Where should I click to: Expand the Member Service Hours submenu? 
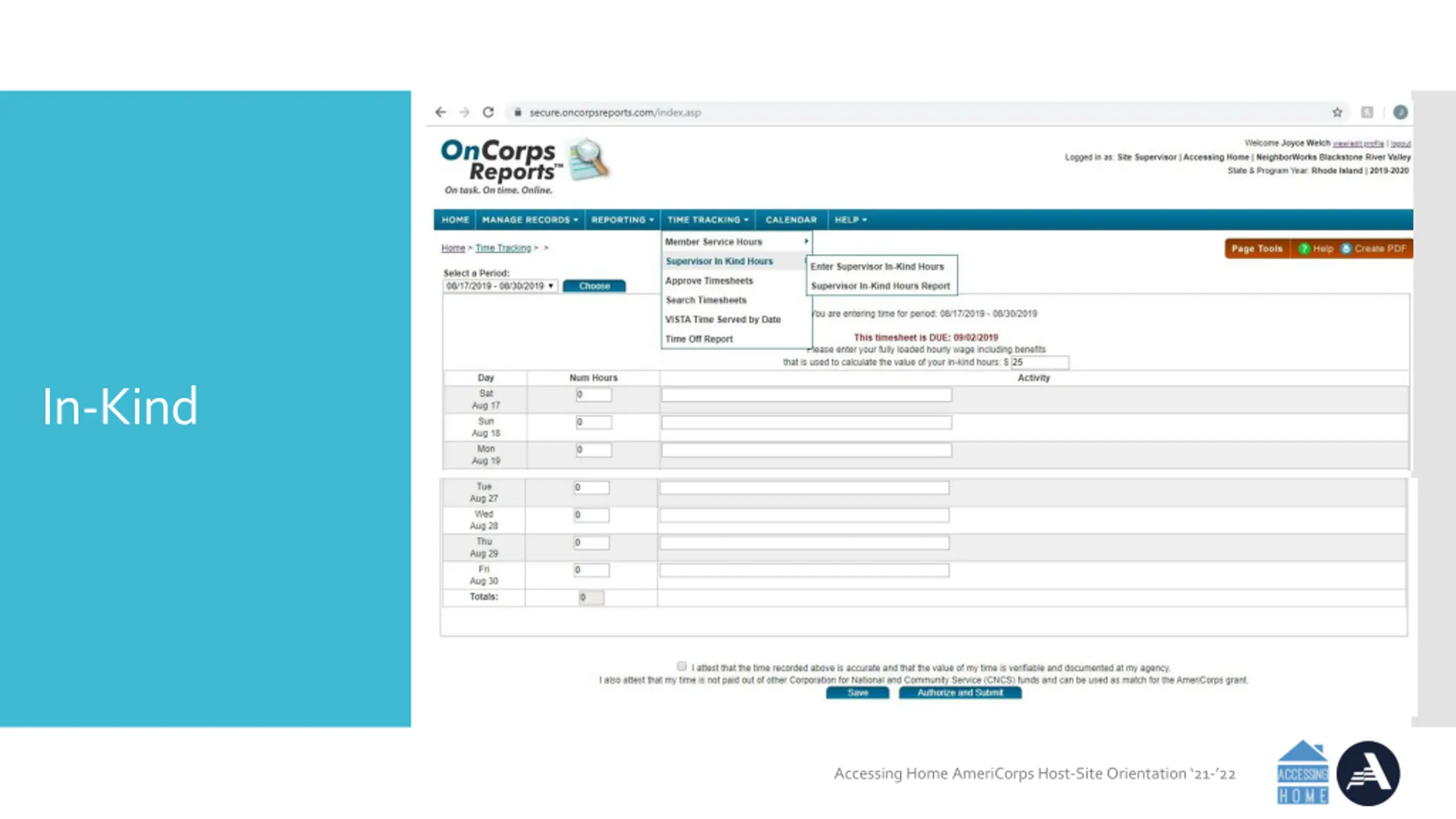click(737, 242)
